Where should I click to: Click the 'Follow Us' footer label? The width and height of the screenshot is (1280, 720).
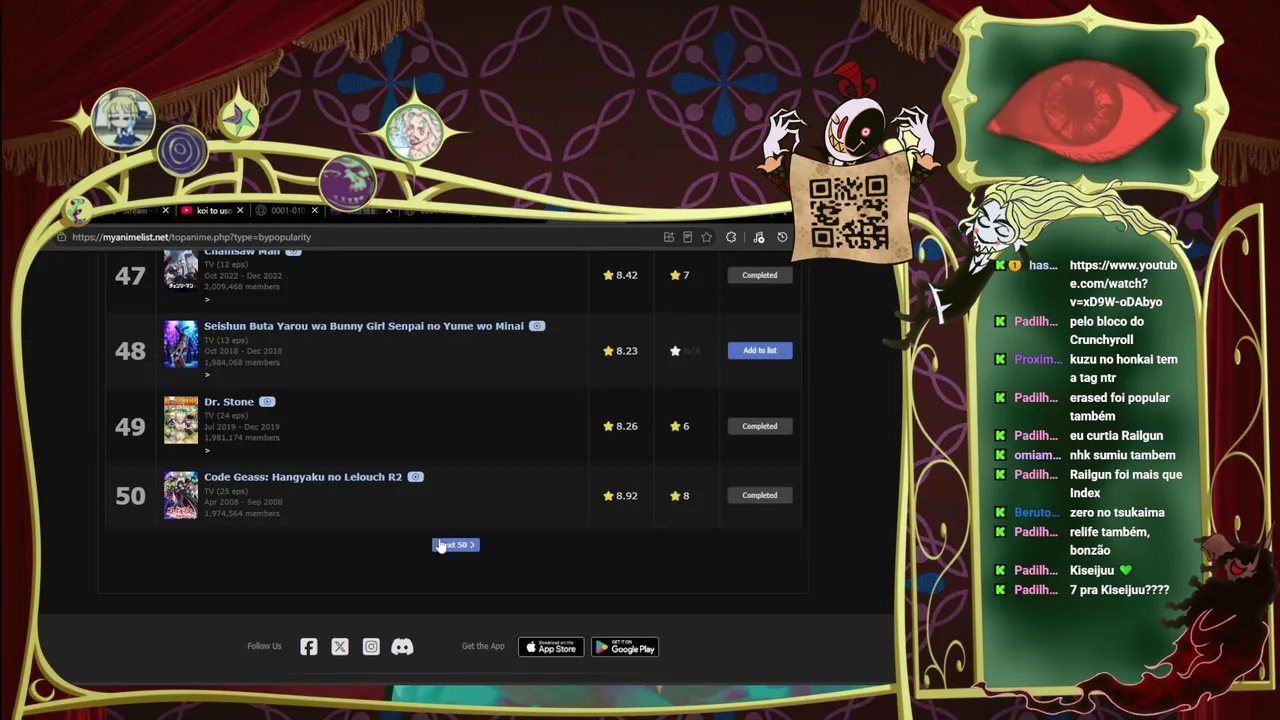(264, 647)
